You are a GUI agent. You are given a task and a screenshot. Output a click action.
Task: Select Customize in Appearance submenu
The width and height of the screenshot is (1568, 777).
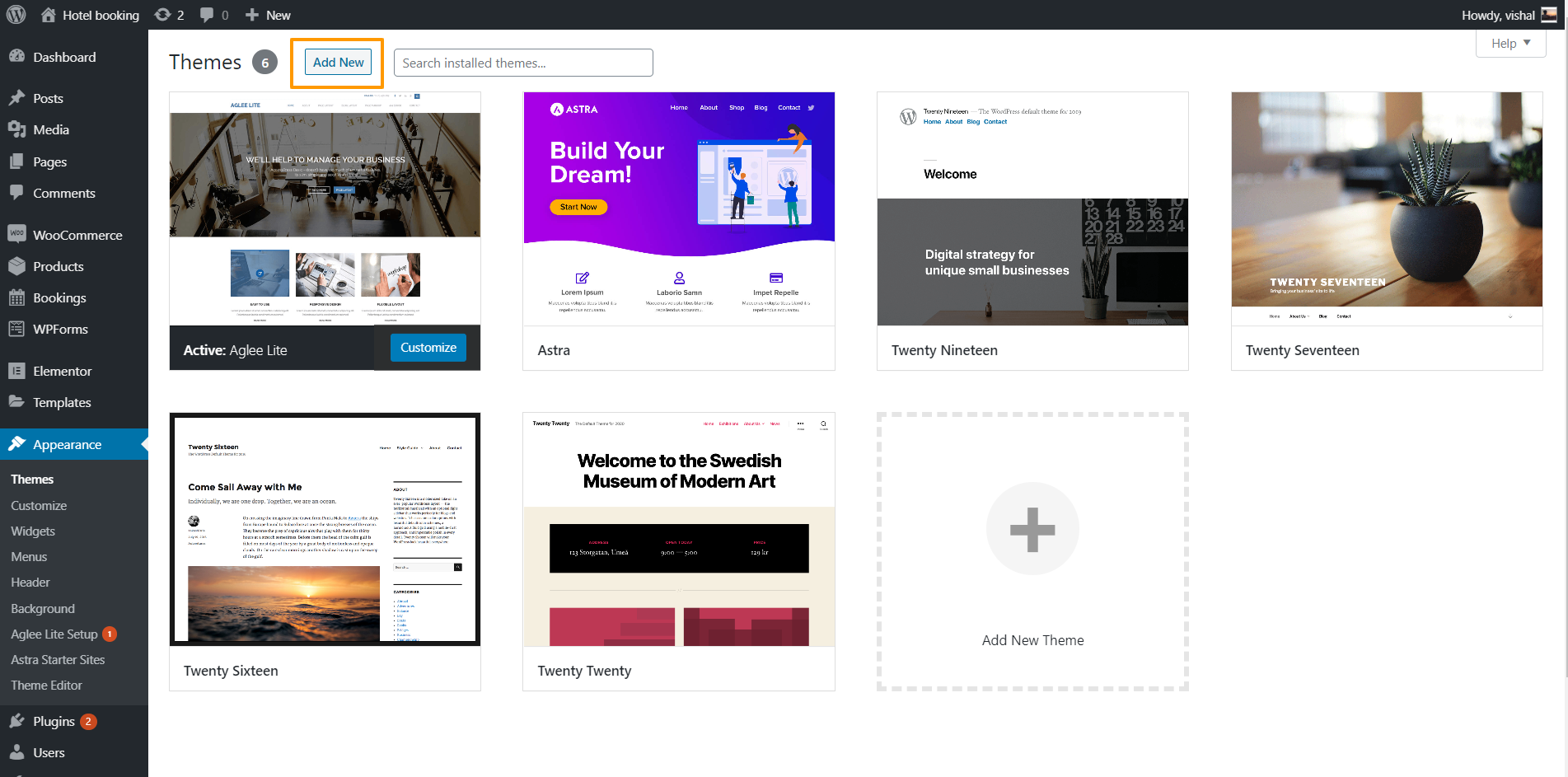point(39,505)
